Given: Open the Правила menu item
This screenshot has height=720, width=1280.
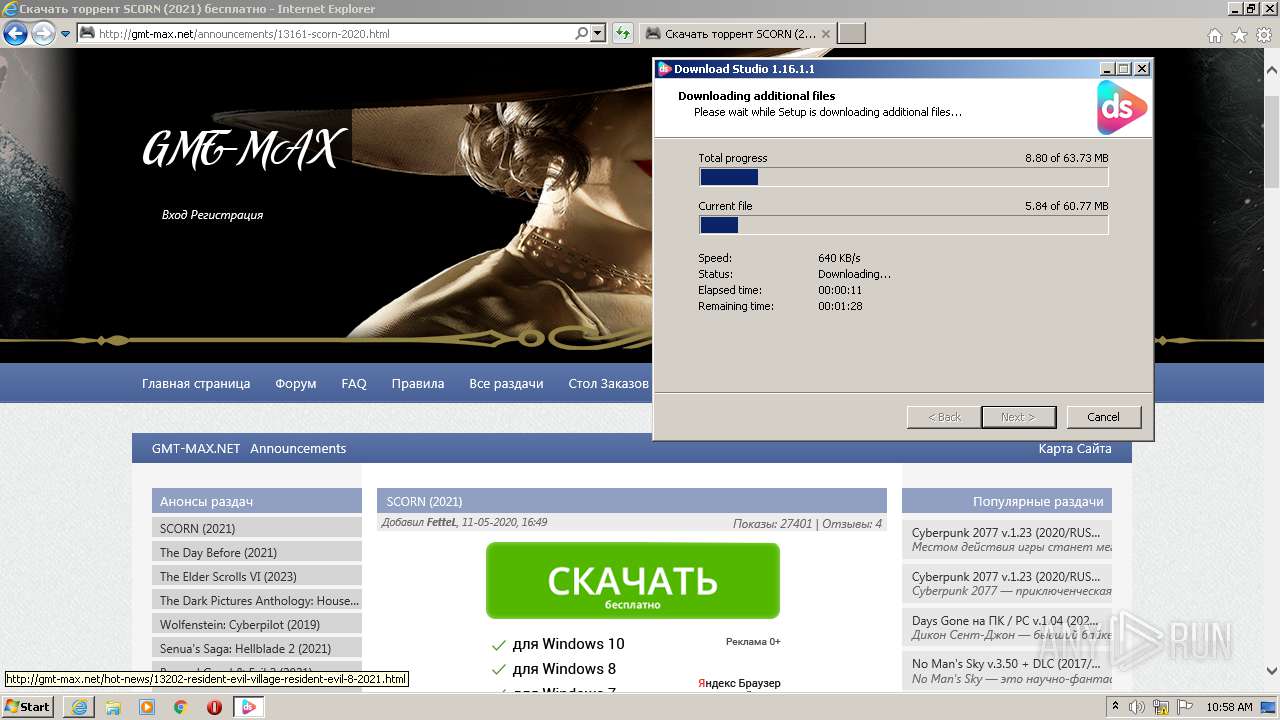Looking at the screenshot, I should 418,383.
